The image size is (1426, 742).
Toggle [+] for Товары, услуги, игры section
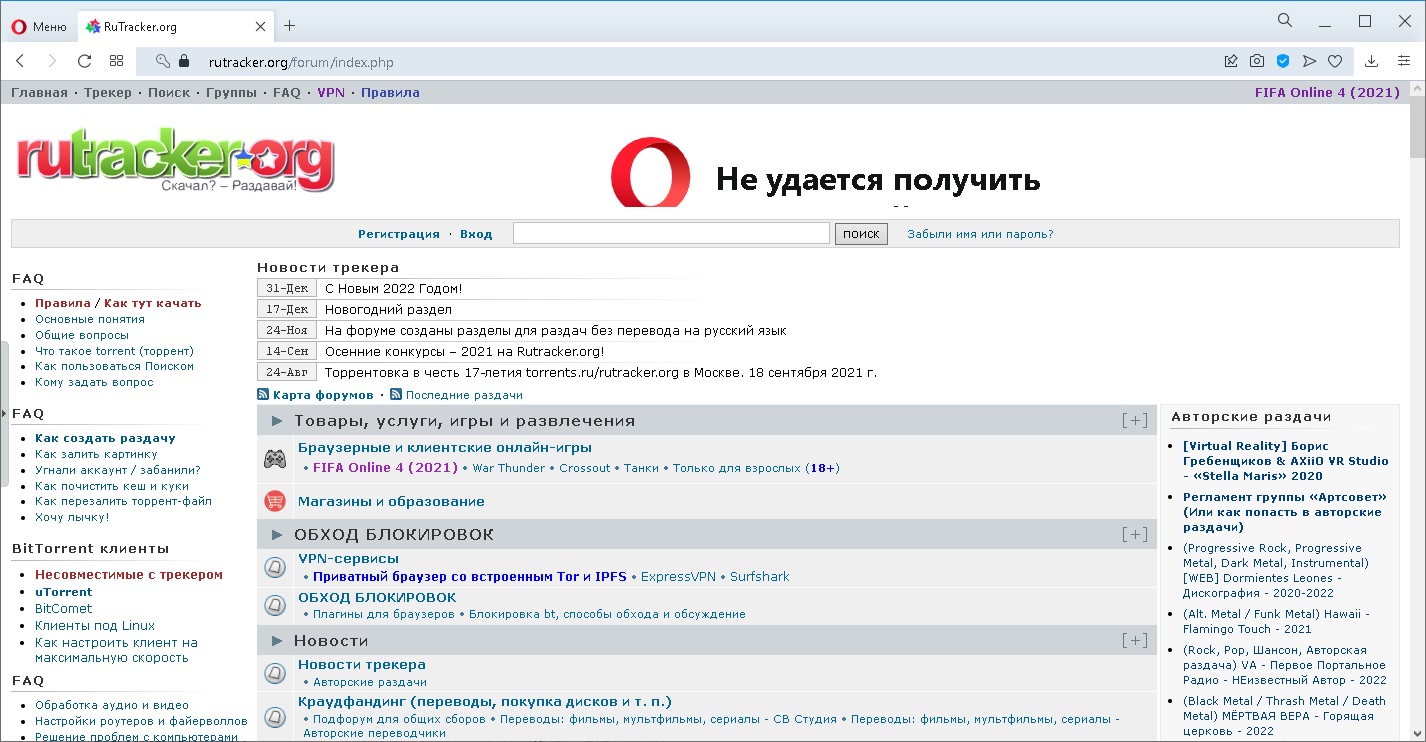coord(1135,421)
